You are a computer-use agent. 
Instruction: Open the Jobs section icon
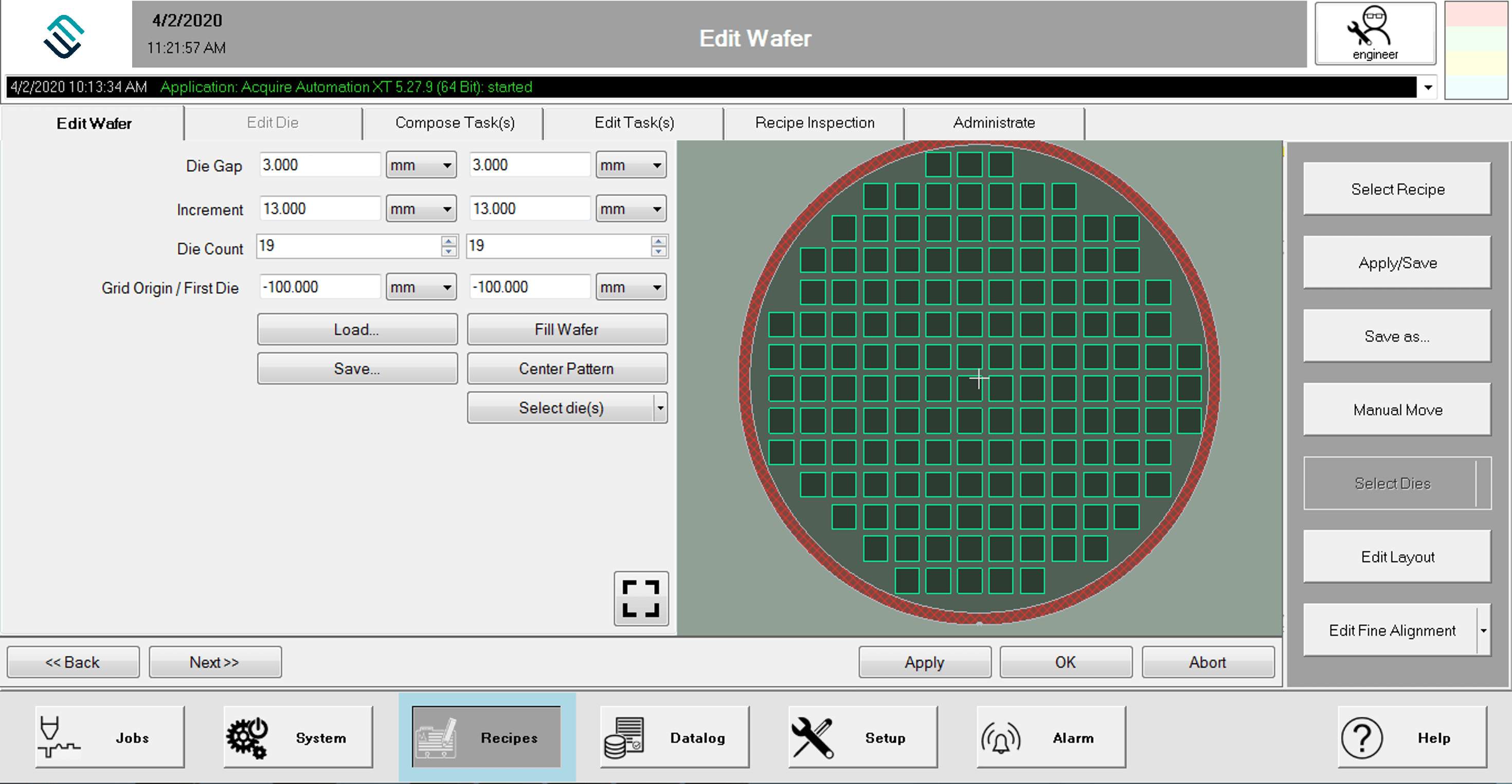pyautogui.click(x=59, y=737)
